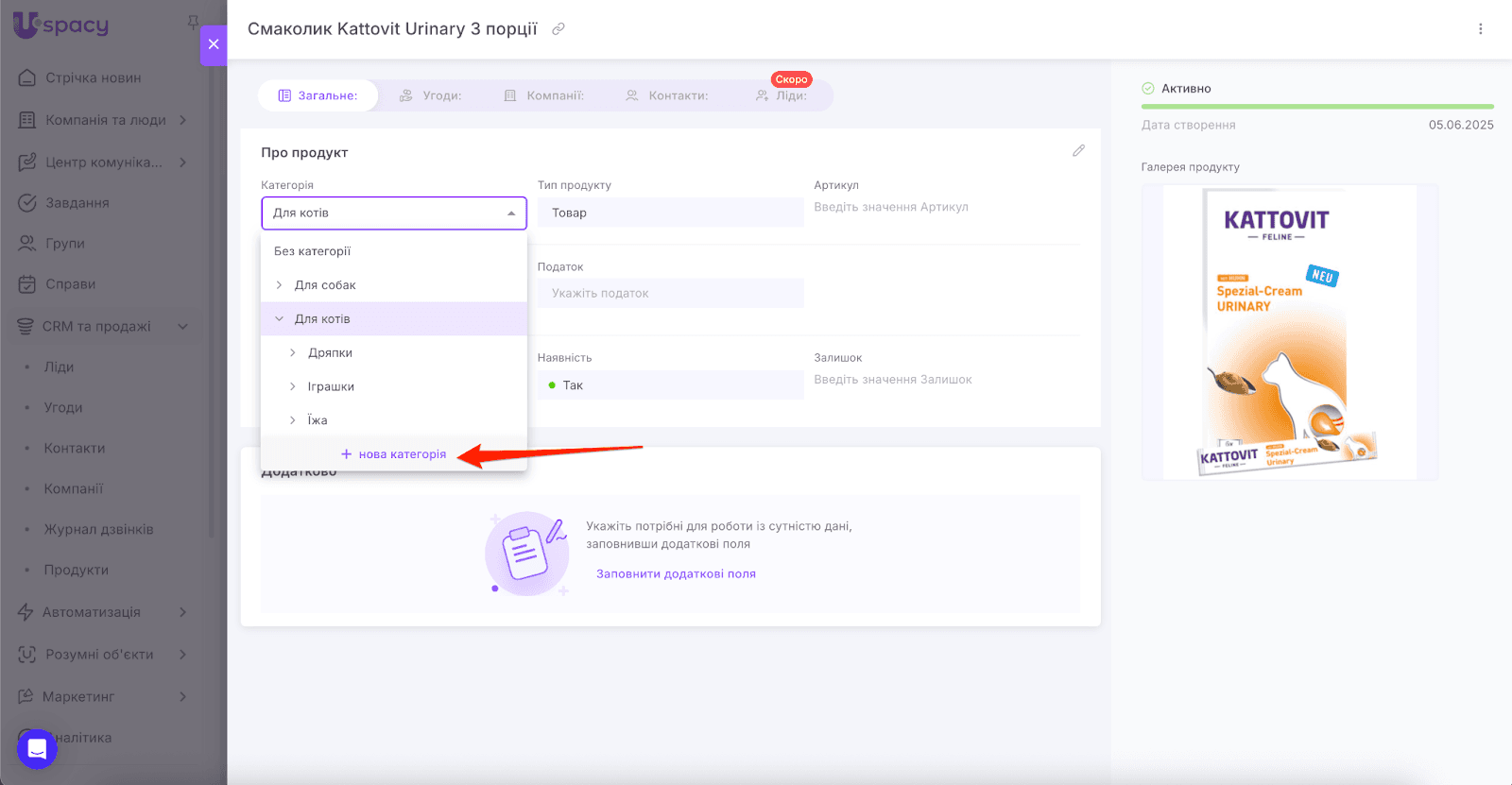Screen dimensions: 1512x785
Task: Click the Uspacy logo
Action: [x=61, y=25]
